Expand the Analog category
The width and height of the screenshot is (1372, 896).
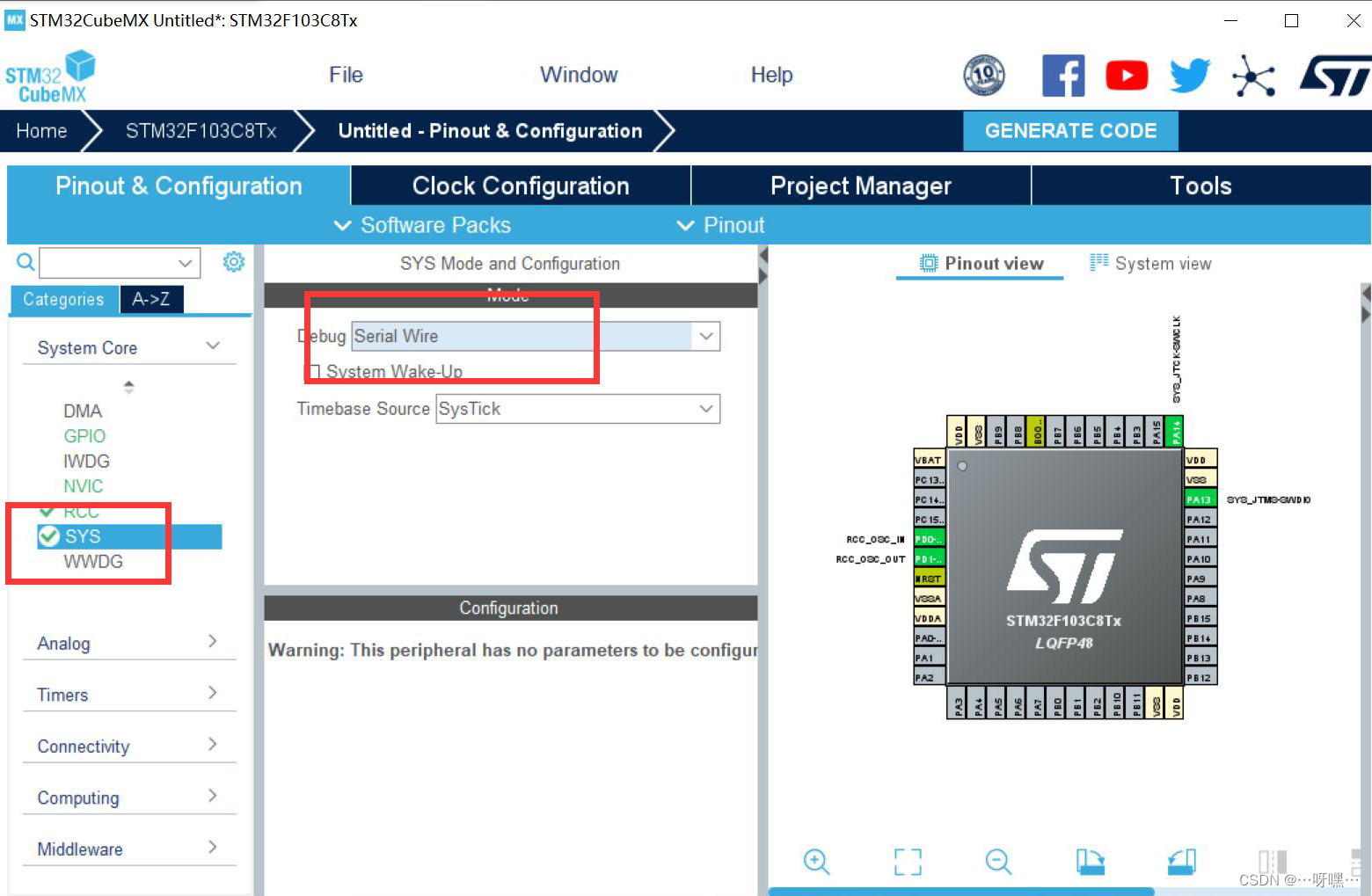128,643
